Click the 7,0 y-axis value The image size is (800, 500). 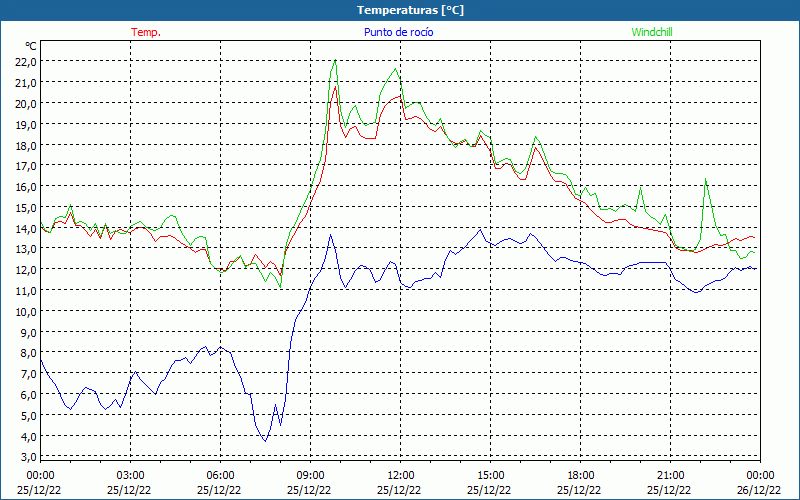[28, 373]
